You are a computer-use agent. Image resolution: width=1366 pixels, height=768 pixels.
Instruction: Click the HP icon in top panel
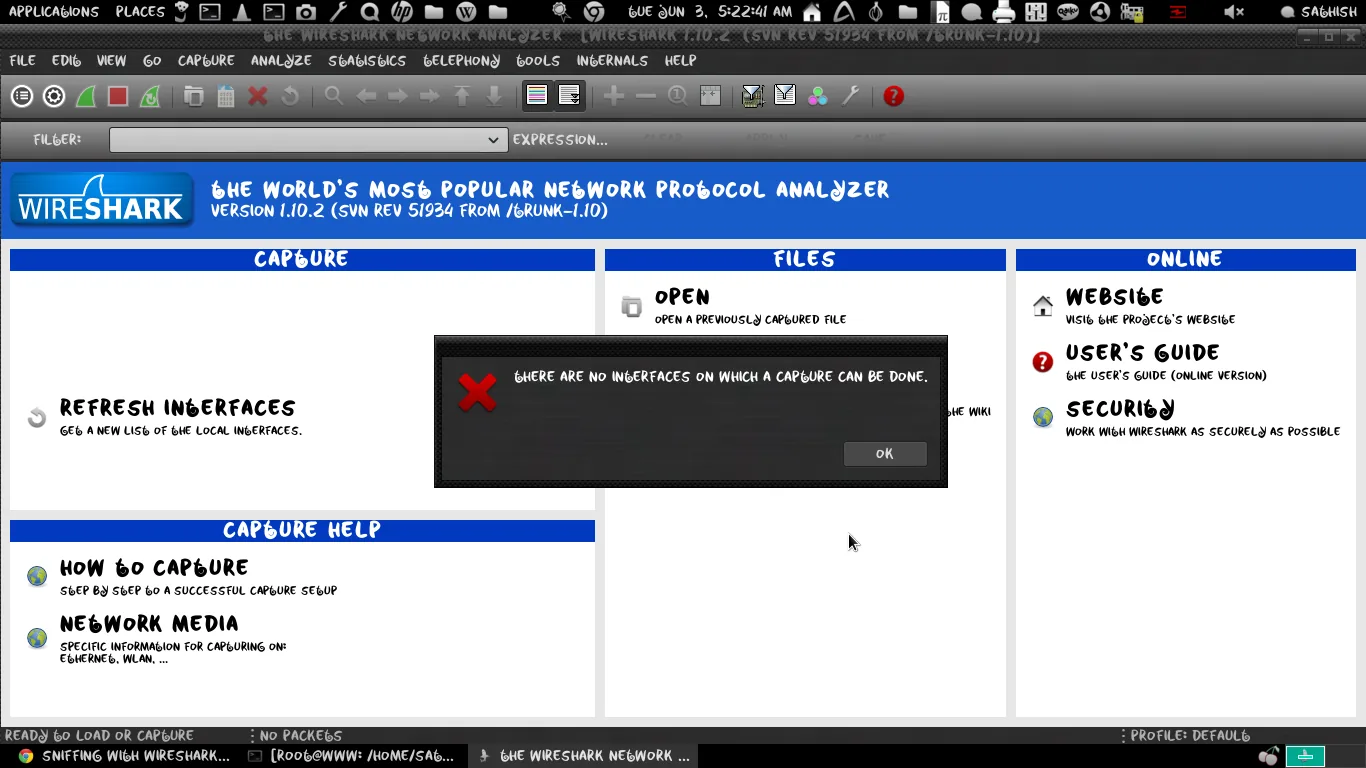tap(402, 12)
